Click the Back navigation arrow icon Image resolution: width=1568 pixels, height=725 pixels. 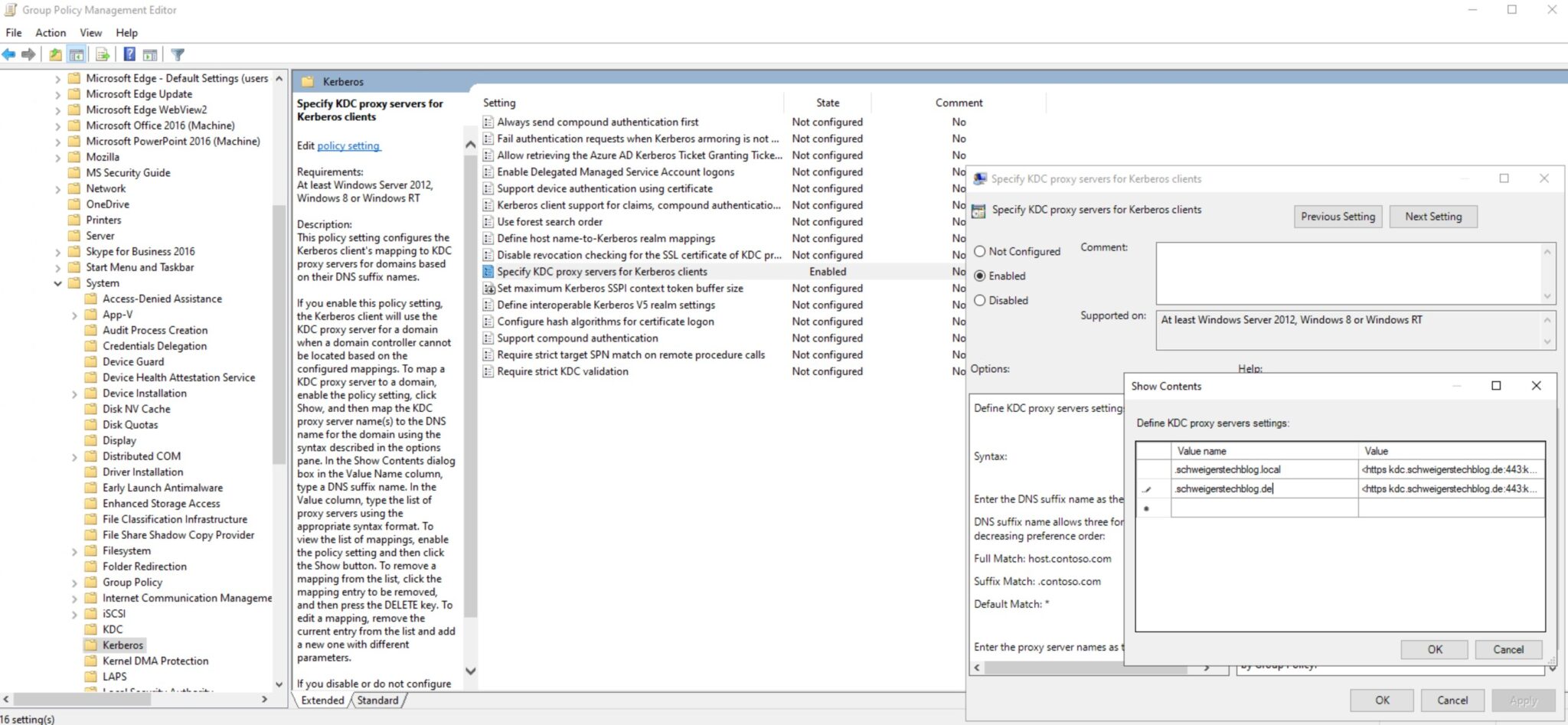(10, 54)
